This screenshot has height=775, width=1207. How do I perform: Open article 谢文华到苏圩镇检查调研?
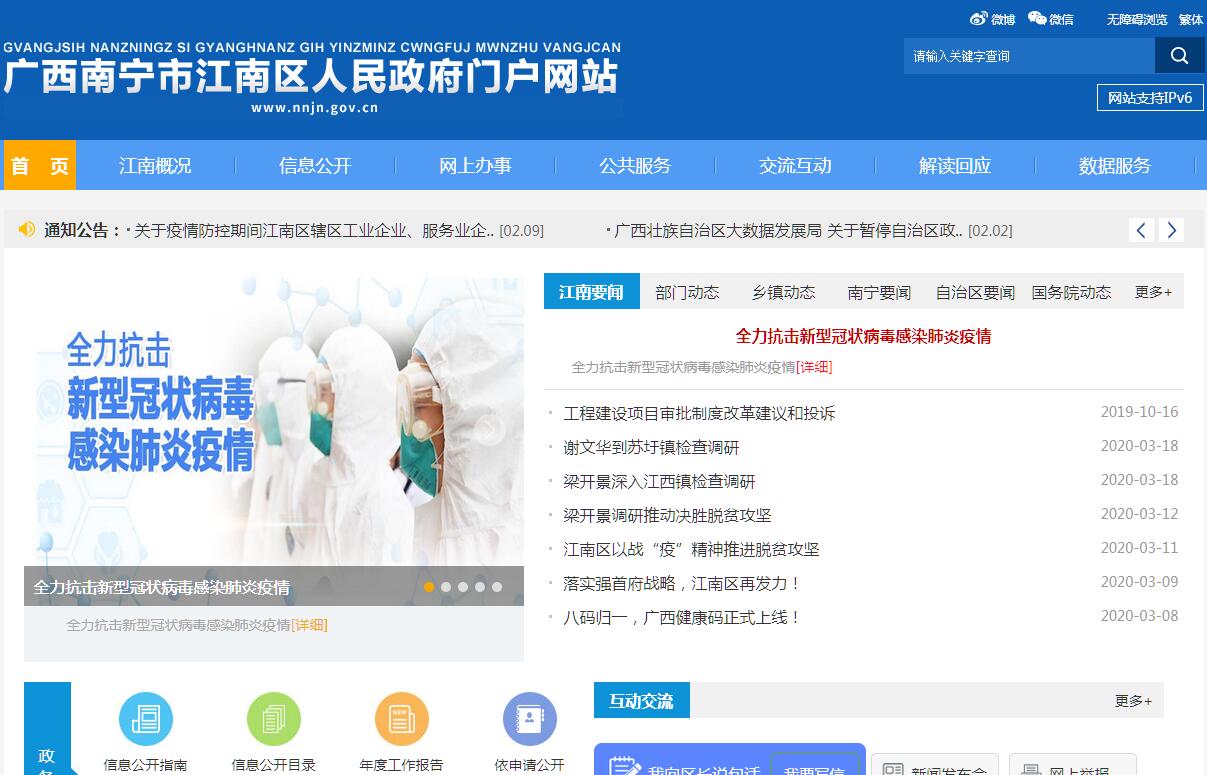[651, 447]
